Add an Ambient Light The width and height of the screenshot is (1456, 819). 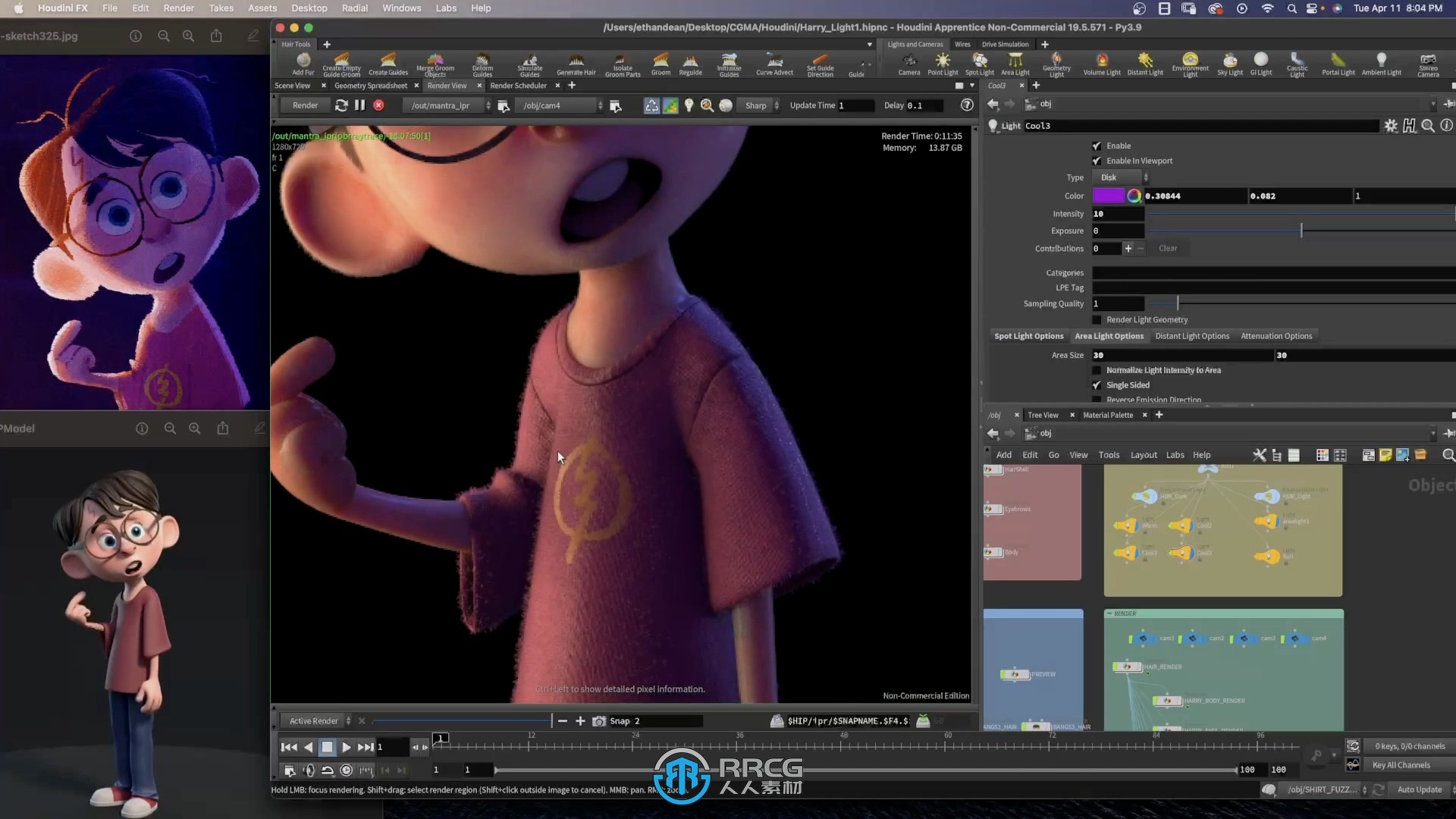(1382, 64)
